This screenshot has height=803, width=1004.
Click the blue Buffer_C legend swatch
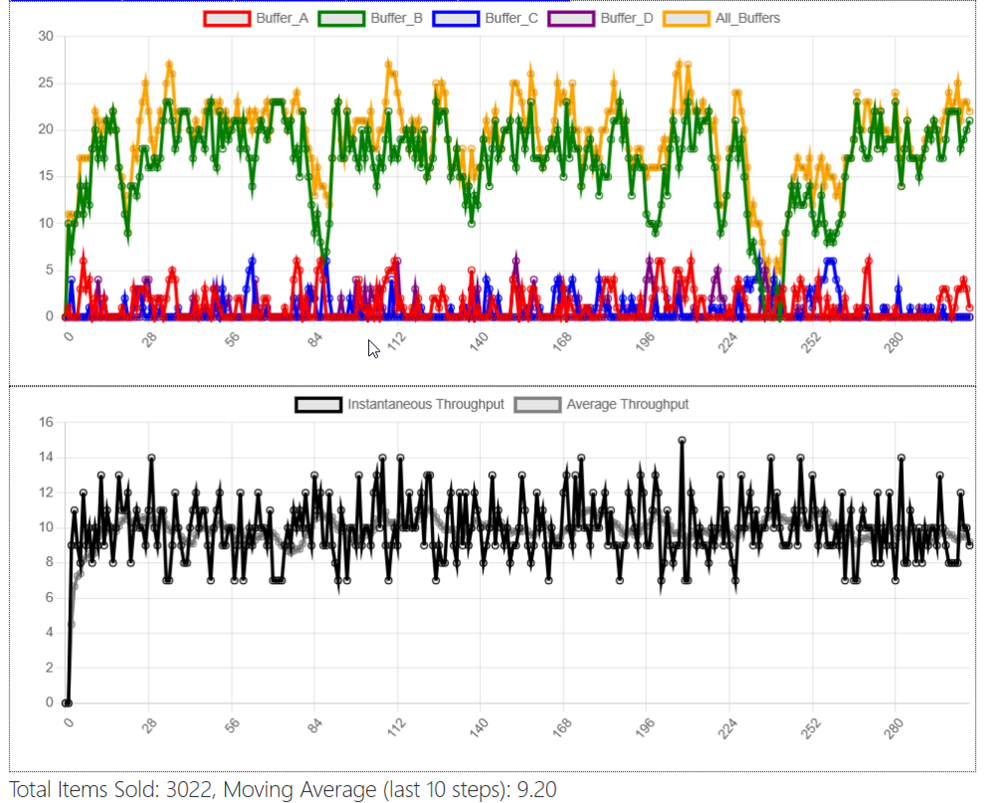(456, 19)
